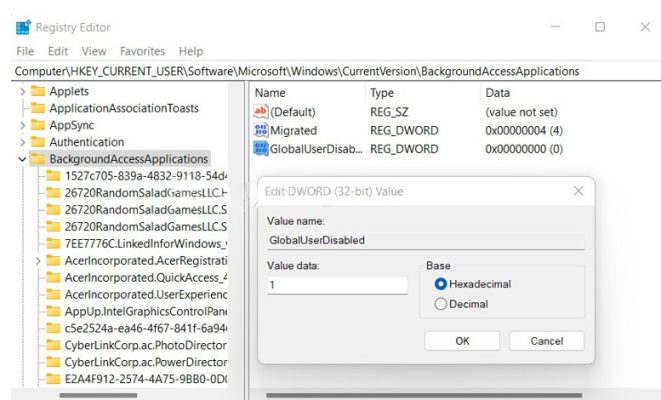
Task: Select the Migrated value name
Action: 293,131
